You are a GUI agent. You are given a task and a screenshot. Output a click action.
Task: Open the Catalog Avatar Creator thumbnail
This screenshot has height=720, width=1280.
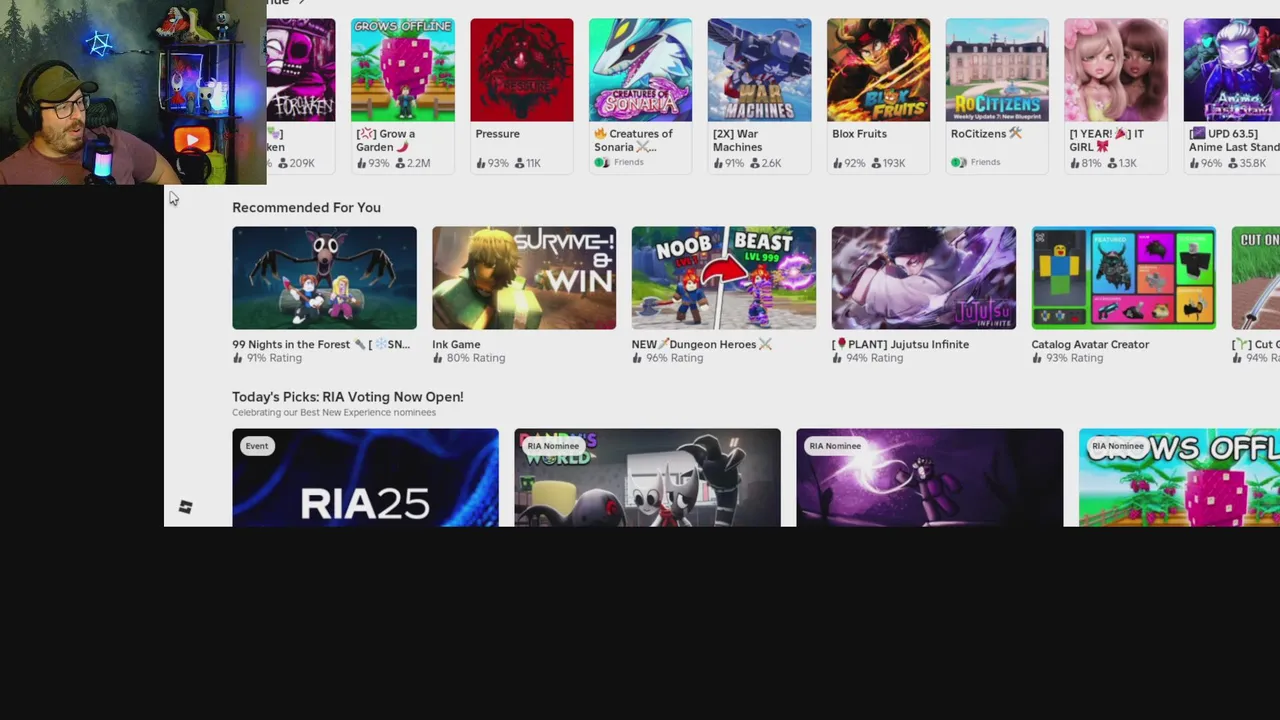1124,278
